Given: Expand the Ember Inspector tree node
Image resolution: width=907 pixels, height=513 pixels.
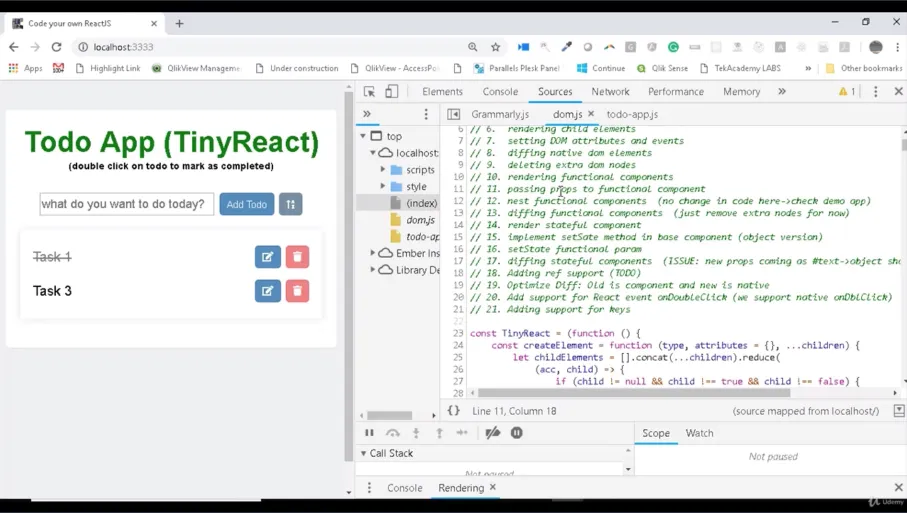Looking at the screenshot, I should 373,253.
